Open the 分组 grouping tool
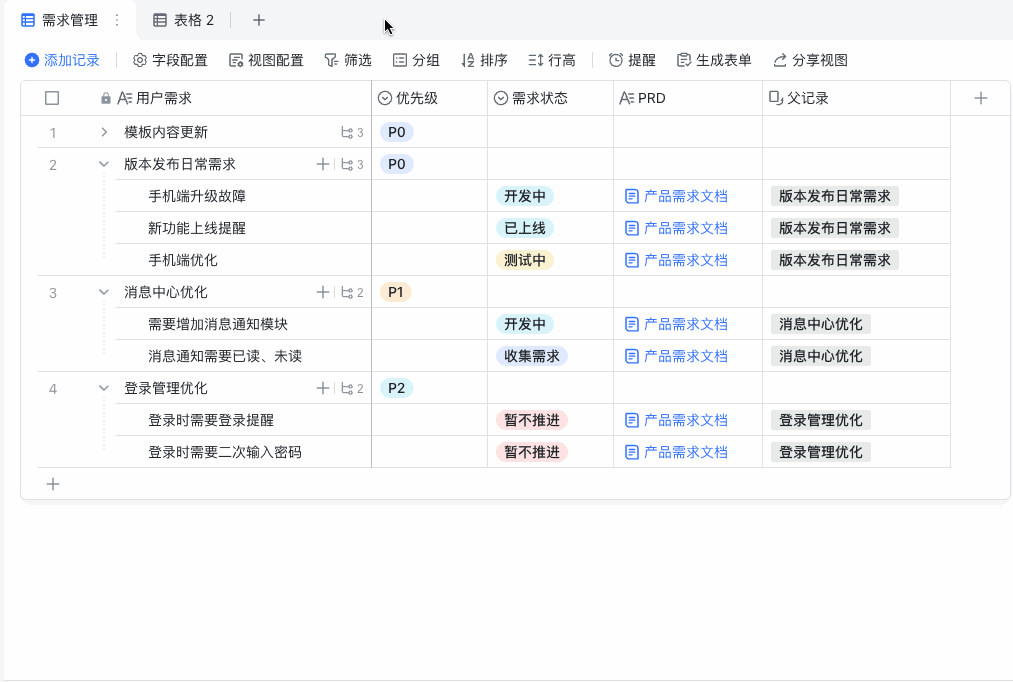Screen dimensions: 1013x682 417,60
